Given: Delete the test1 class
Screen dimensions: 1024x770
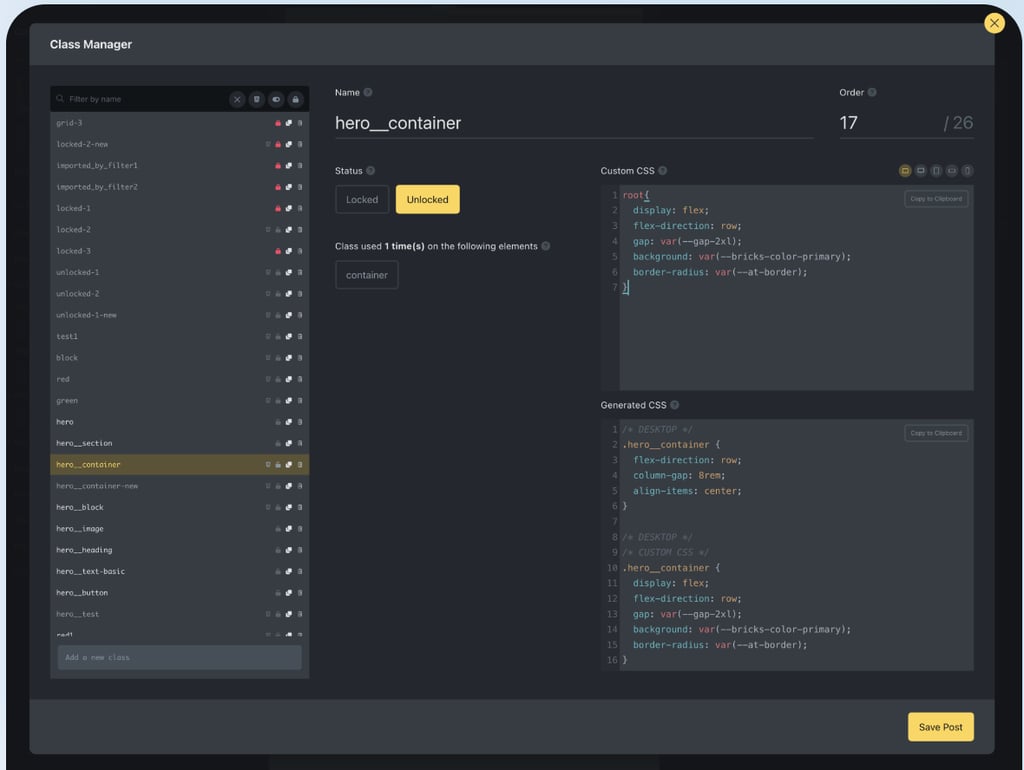Looking at the screenshot, I should click(x=300, y=336).
